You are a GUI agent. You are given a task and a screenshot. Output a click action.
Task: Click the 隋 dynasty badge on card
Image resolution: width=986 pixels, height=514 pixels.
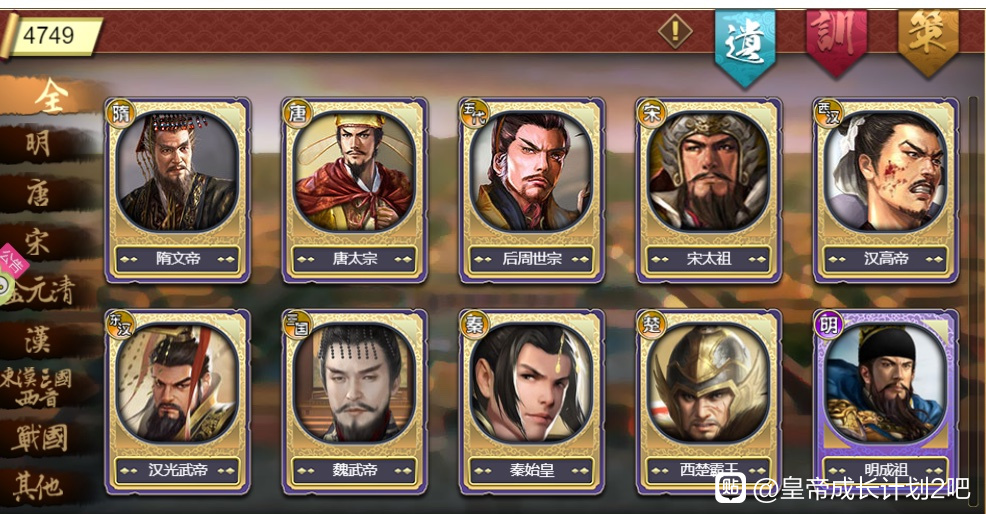coord(120,114)
